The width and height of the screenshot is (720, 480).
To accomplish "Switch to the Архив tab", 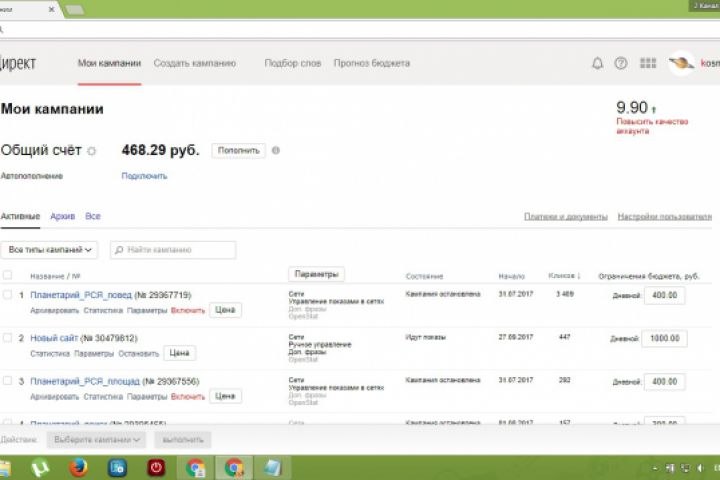I will tap(62, 216).
